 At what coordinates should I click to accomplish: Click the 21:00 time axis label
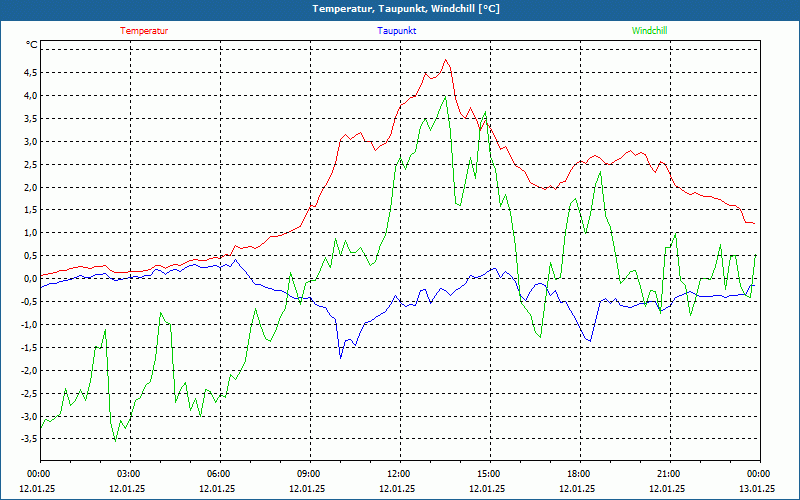(670, 474)
